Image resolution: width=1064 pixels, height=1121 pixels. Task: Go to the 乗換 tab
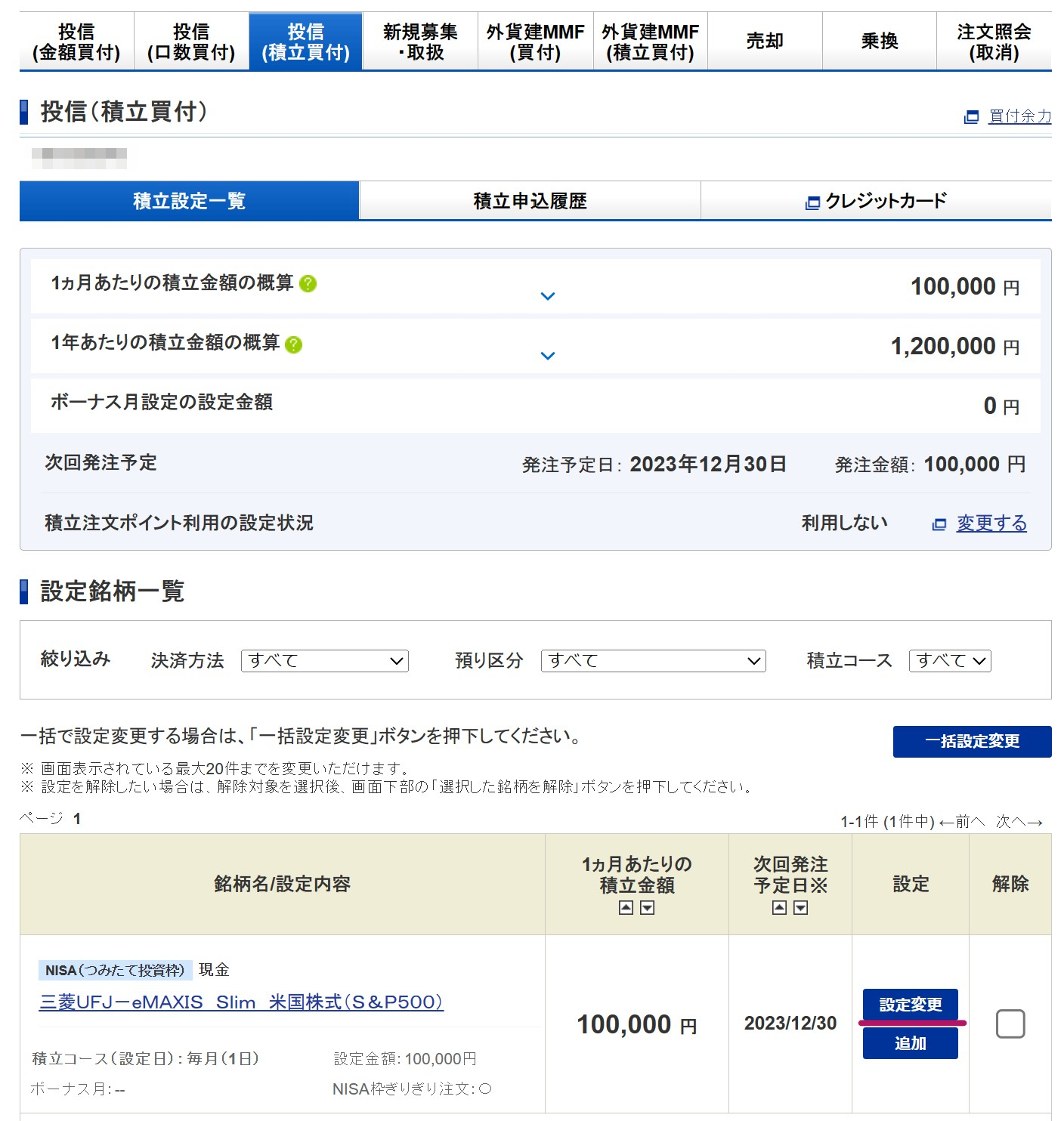click(880, 42)
